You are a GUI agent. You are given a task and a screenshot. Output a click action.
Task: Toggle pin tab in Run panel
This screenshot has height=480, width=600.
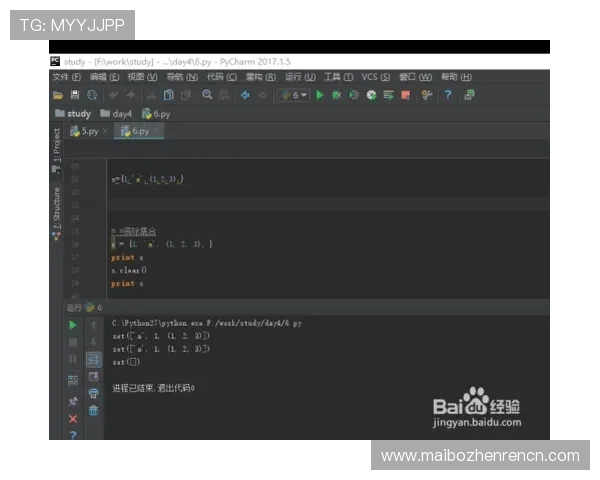(72, 400)
